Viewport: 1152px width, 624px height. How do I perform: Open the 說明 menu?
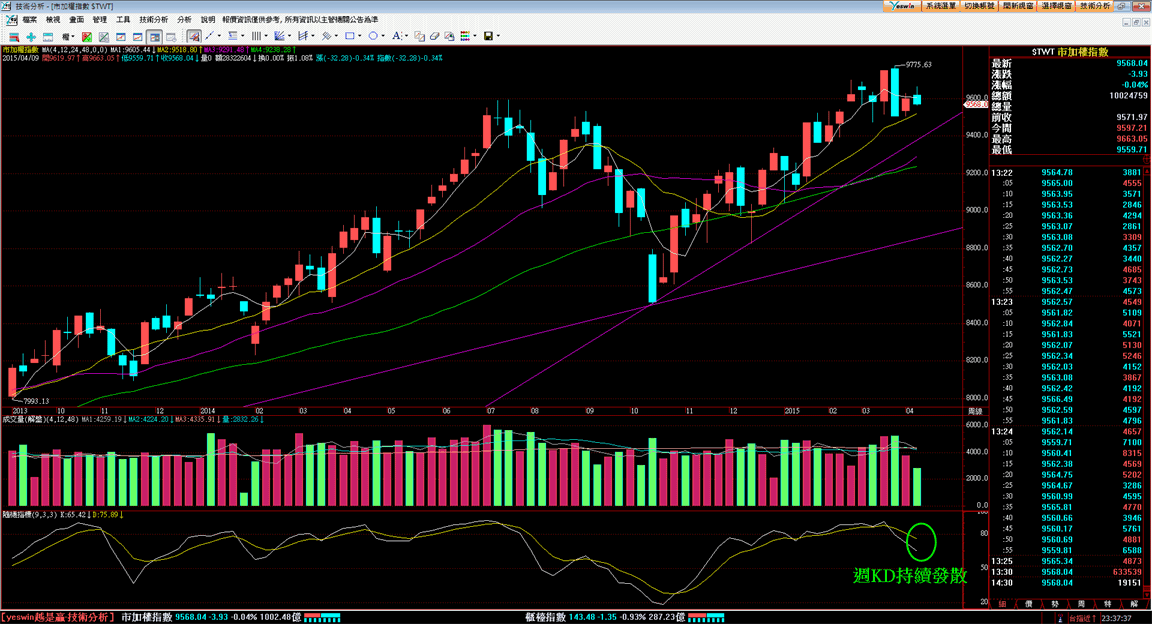click(208, 20)
